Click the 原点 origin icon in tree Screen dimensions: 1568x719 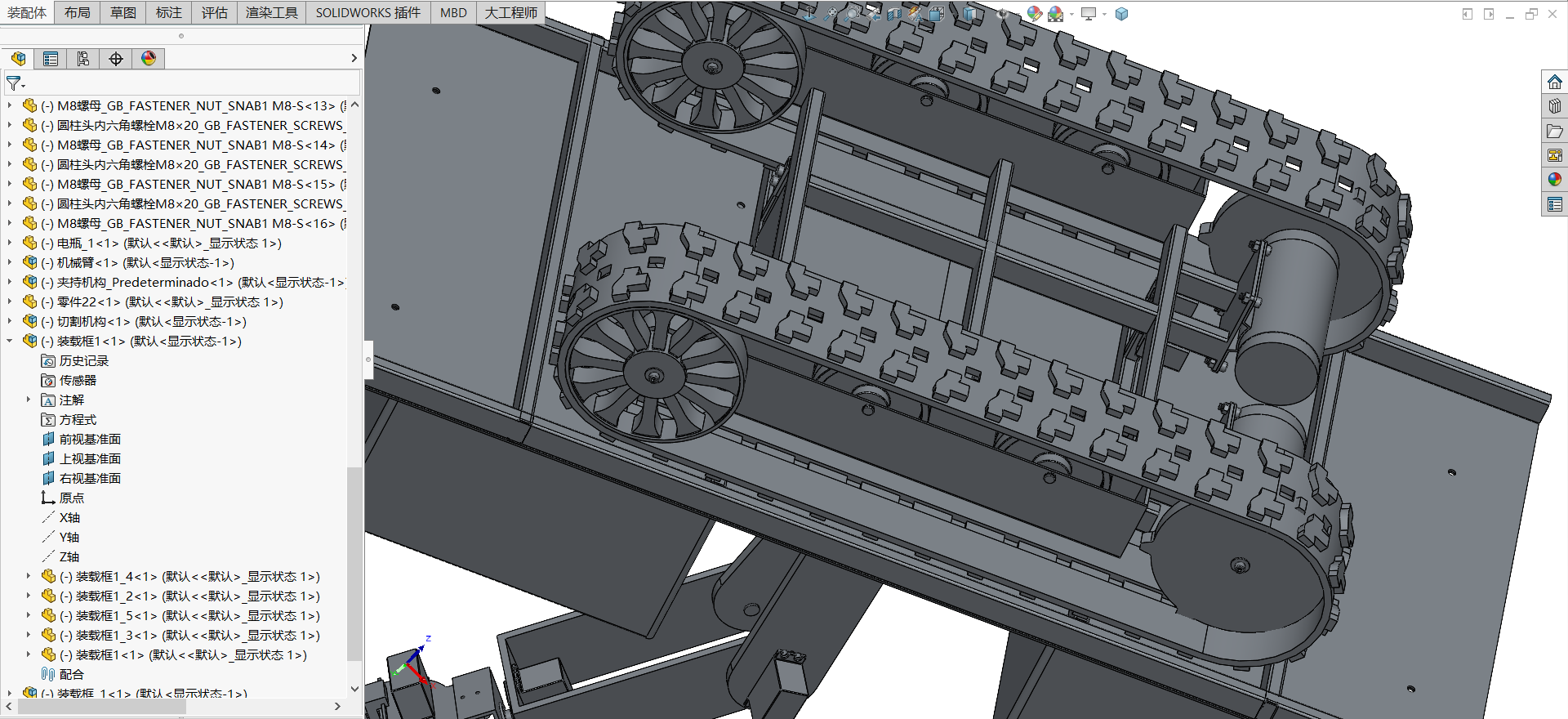point(48,498)
